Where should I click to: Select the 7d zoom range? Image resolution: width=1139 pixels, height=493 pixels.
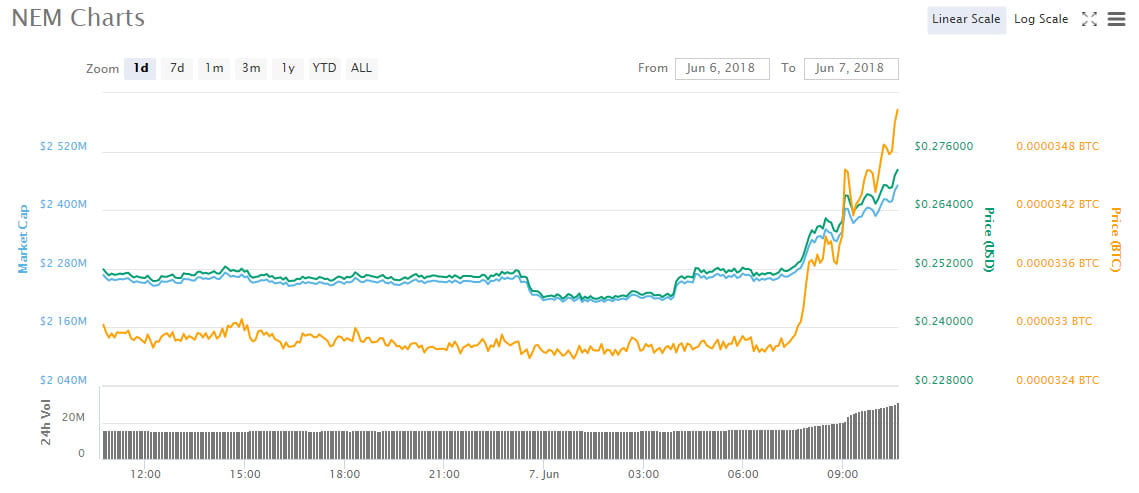click(x=177, y=68)
